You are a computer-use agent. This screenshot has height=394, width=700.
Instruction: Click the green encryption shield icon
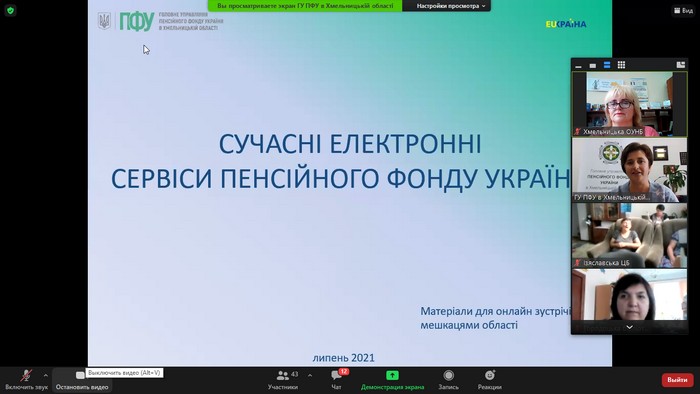pyautogui.click(x=10, y=10)
